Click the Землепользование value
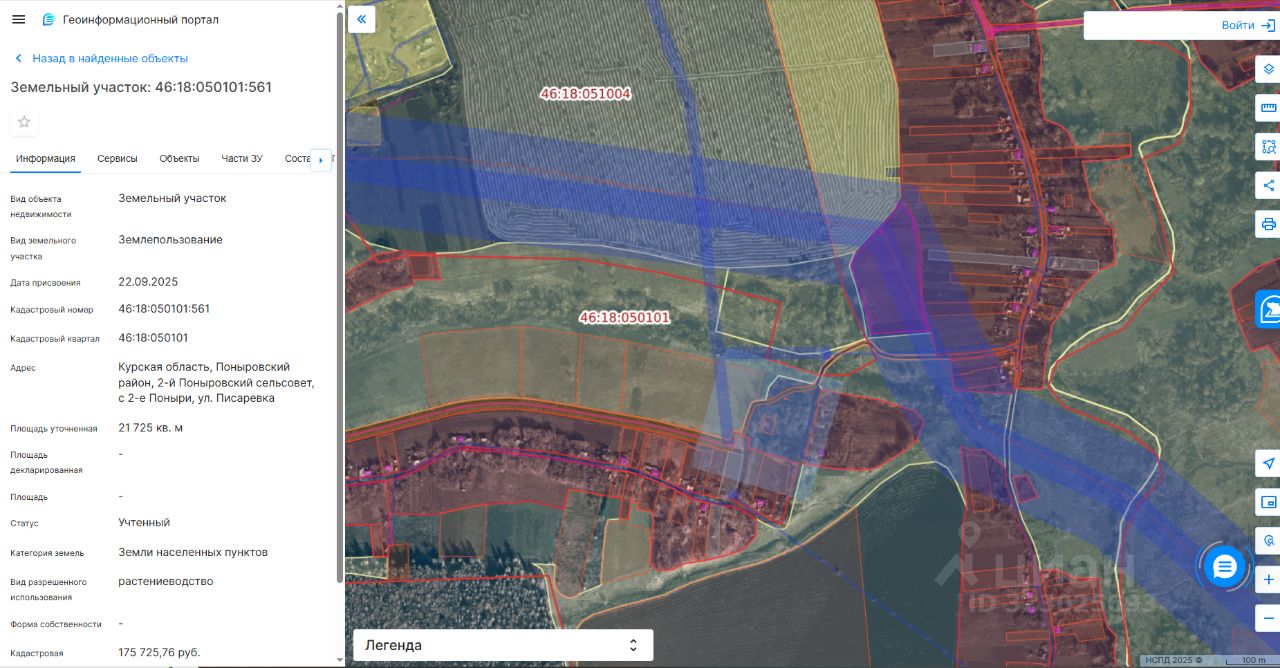1280x668 pixels. point(170,240)
